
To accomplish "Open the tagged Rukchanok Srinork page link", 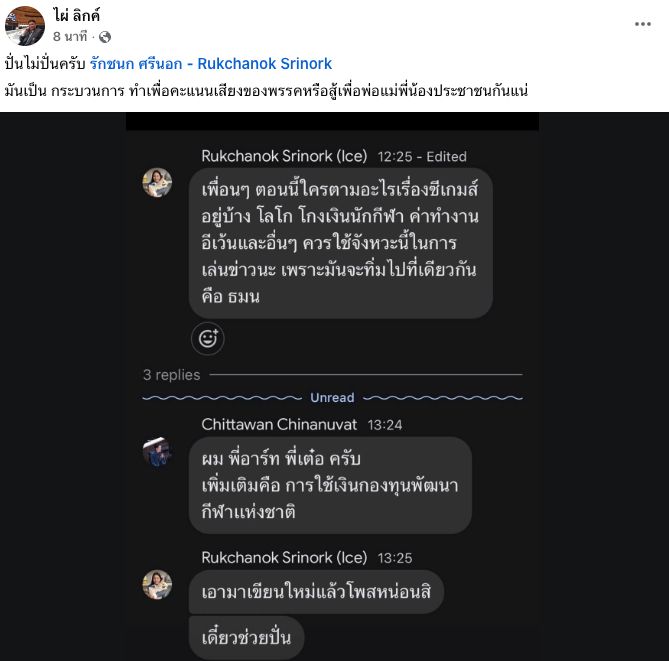I will 211,64.
